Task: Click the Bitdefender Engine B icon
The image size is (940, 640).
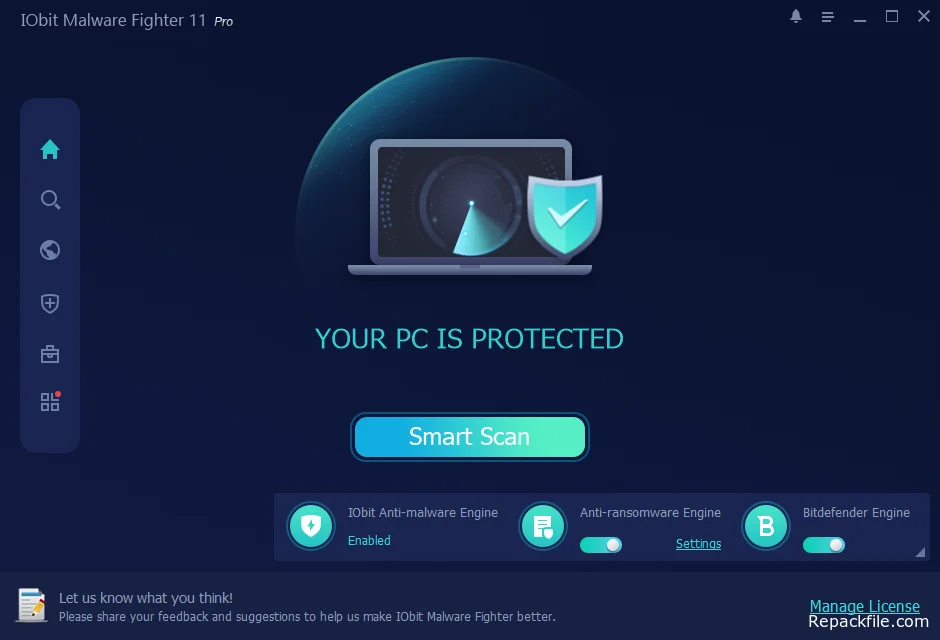Action: 766,526
